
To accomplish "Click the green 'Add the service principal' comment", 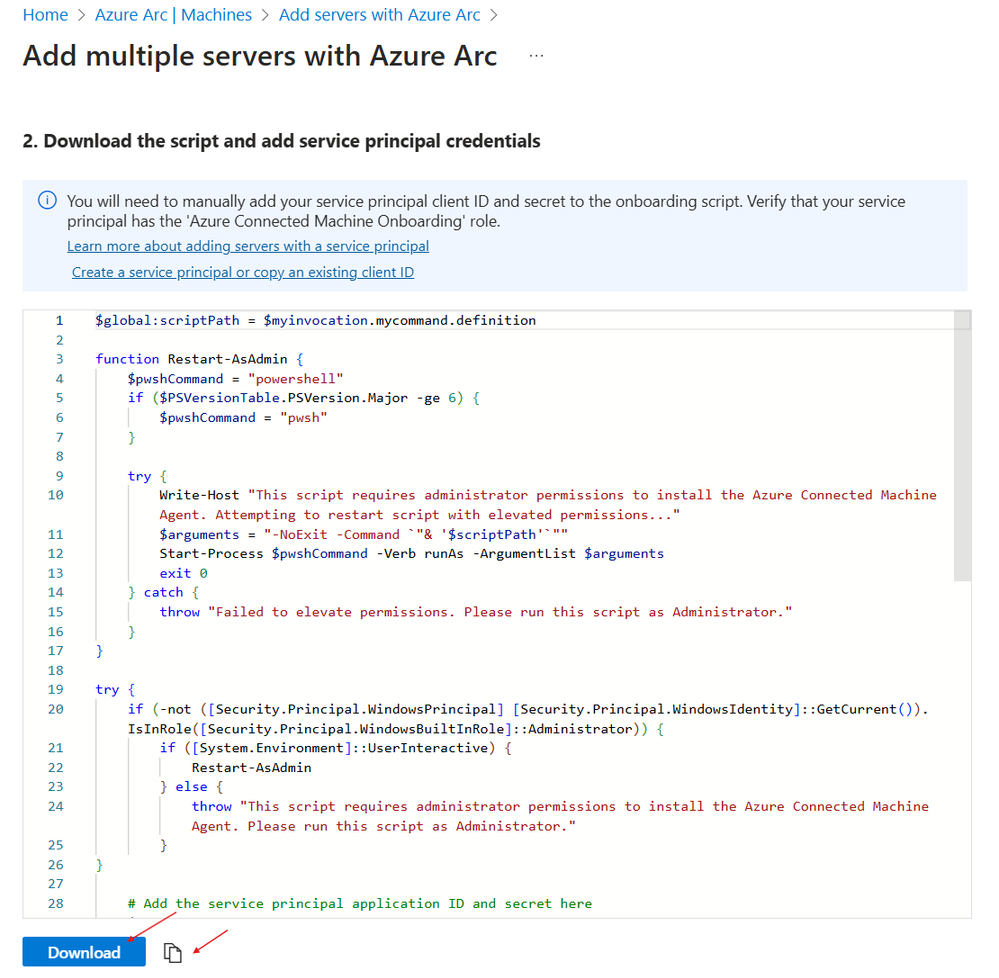I will point(360,903).
